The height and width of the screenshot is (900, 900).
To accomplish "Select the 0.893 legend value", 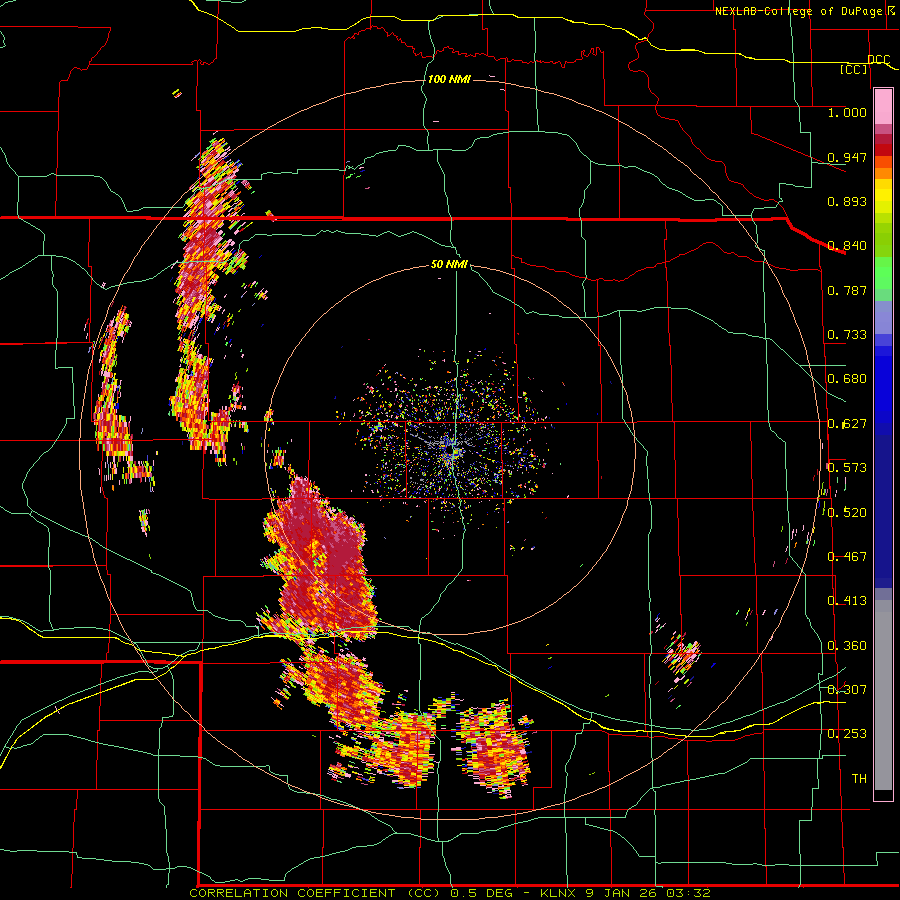I will [847, 201].
